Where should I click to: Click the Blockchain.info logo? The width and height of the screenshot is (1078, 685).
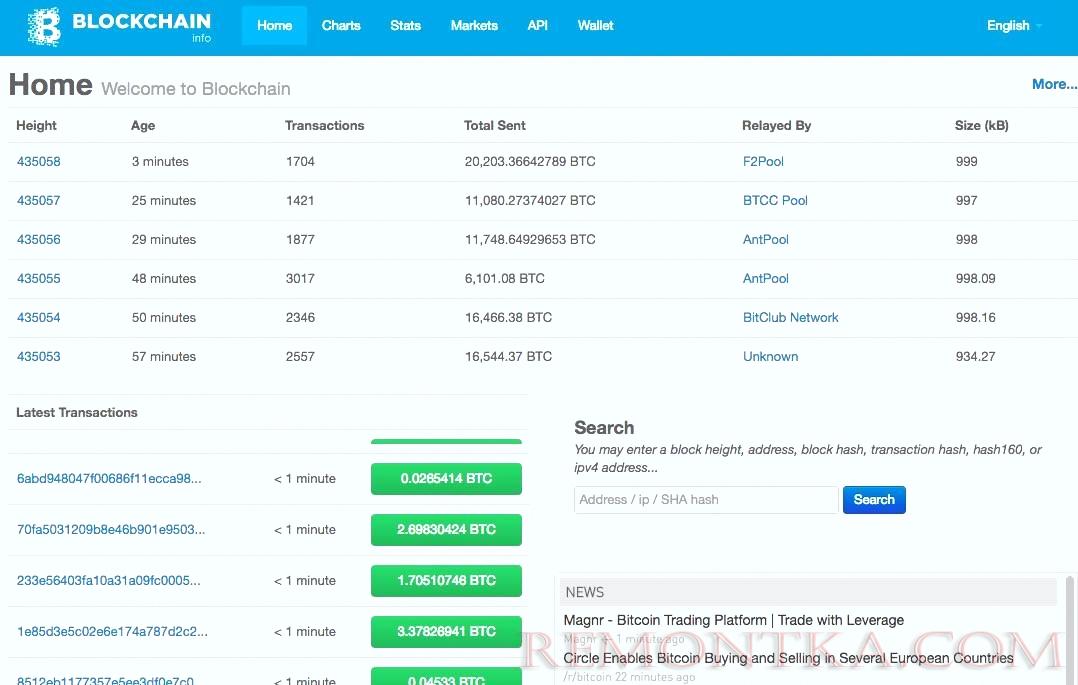[120, 26]
